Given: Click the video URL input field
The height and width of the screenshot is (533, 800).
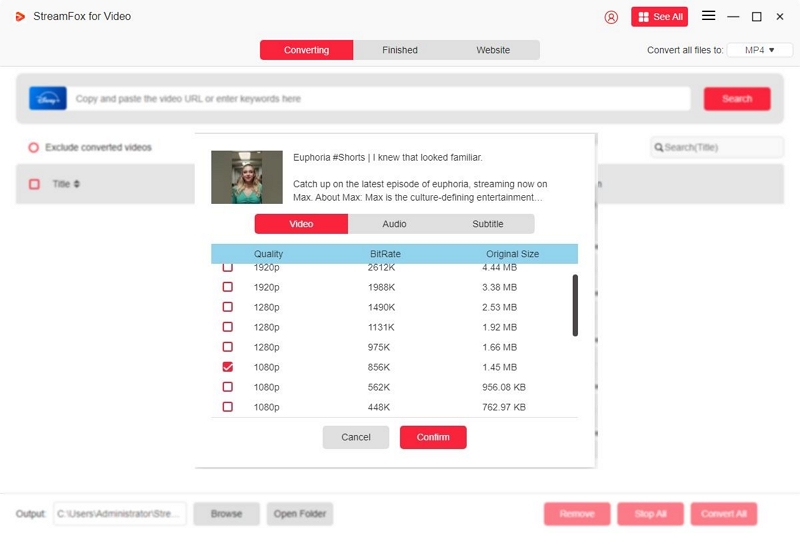Looking at the screenshot, I should (380, 99).
